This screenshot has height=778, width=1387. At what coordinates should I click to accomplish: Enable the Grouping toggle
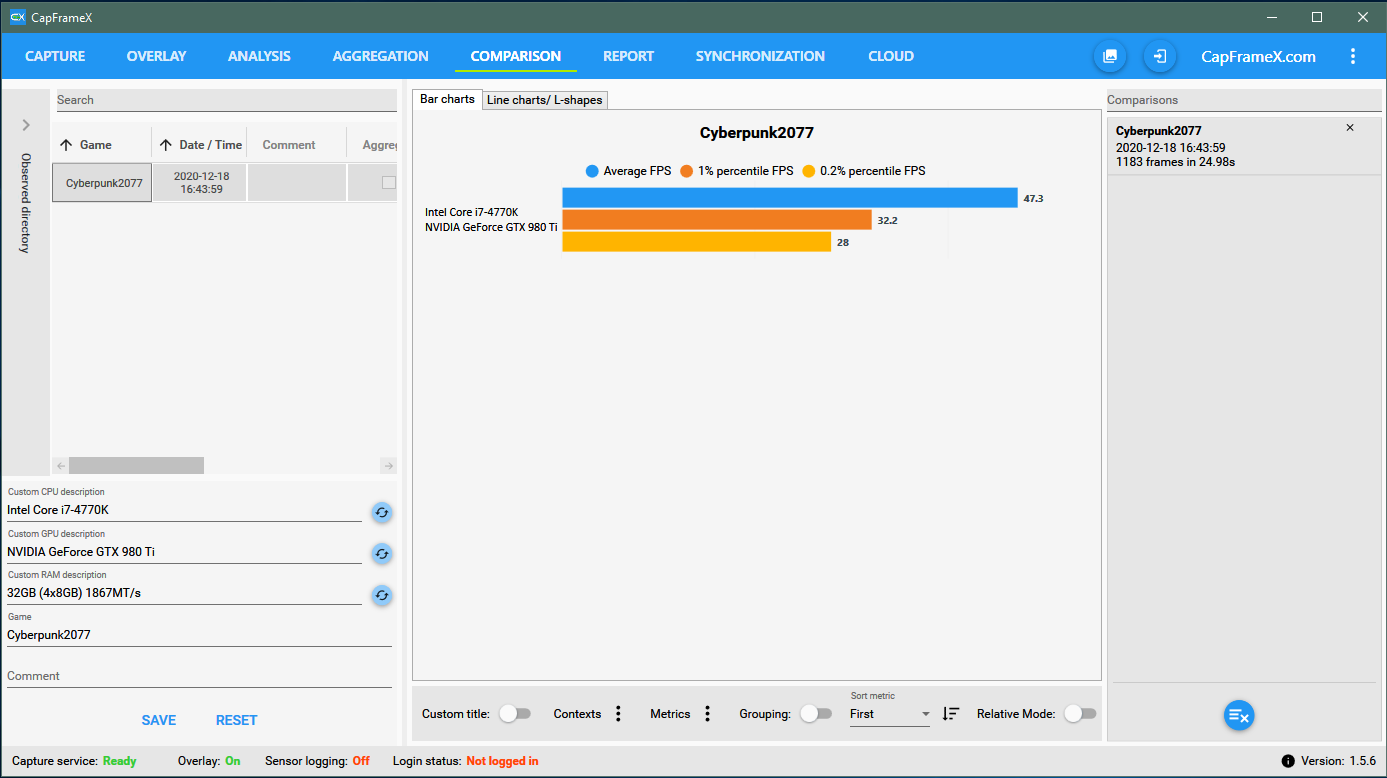pos(816,714)
